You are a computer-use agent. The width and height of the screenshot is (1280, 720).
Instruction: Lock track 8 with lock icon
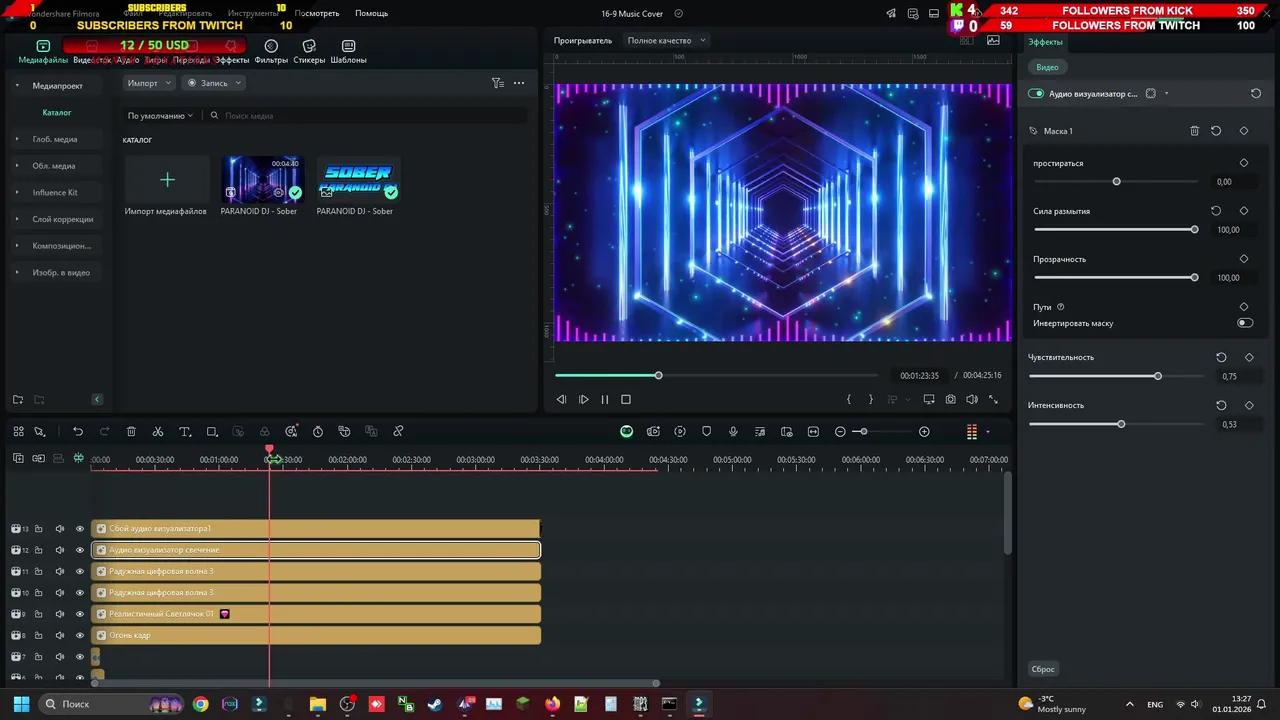tap(39, 635)
